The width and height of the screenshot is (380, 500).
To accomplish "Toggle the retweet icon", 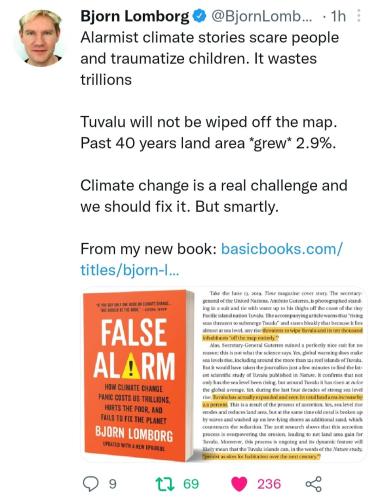I will pyautogui.click(x=165, y=484).
